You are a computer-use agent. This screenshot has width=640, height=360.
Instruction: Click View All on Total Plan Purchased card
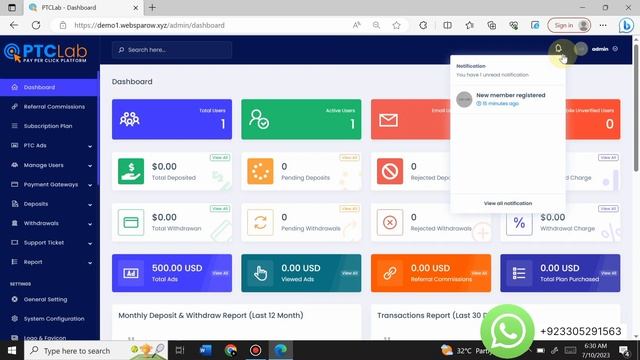[609, 273]
